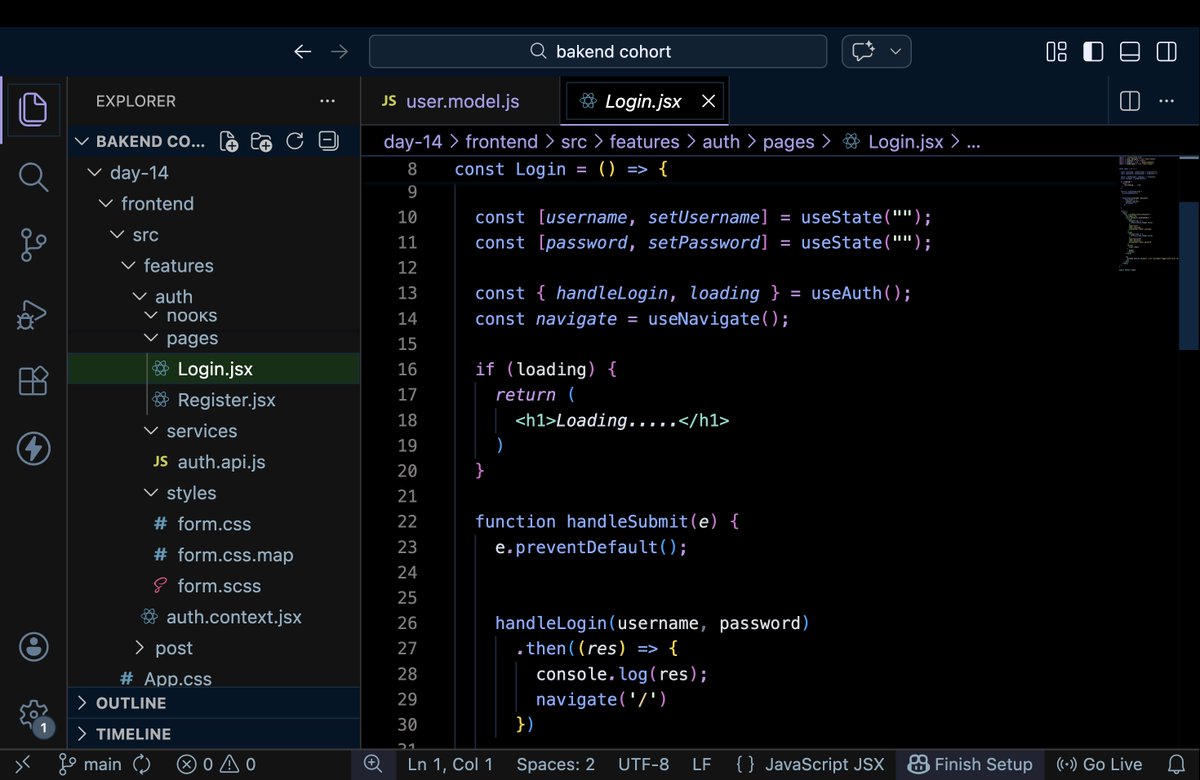Image resolution: width=1200 pixels, height=780 pixels.
Task: Open the Run and Debug view
Action: [33, 314]
